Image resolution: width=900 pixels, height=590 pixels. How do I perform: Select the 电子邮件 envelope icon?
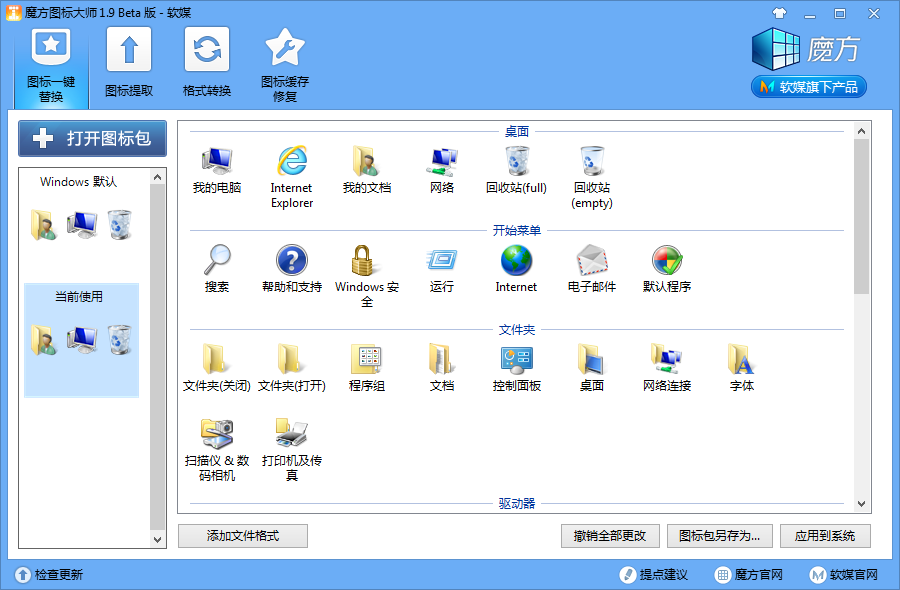click(x=592, y=269)
